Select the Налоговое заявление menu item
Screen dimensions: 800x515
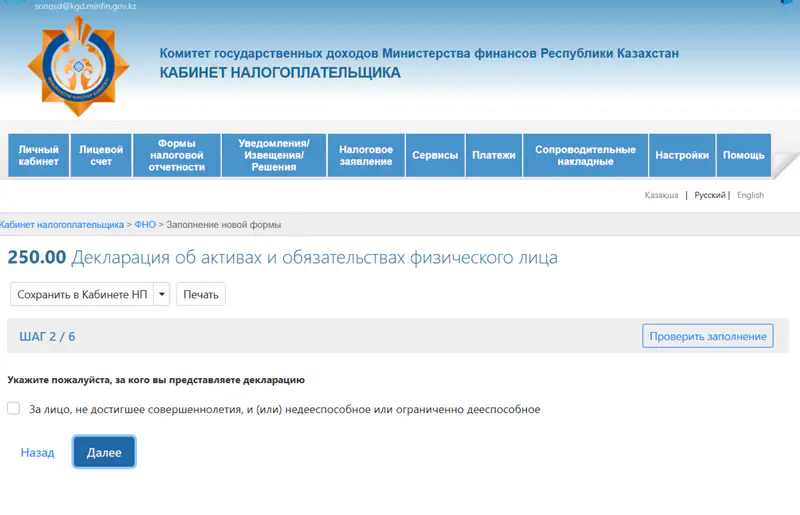pos(366,156)
